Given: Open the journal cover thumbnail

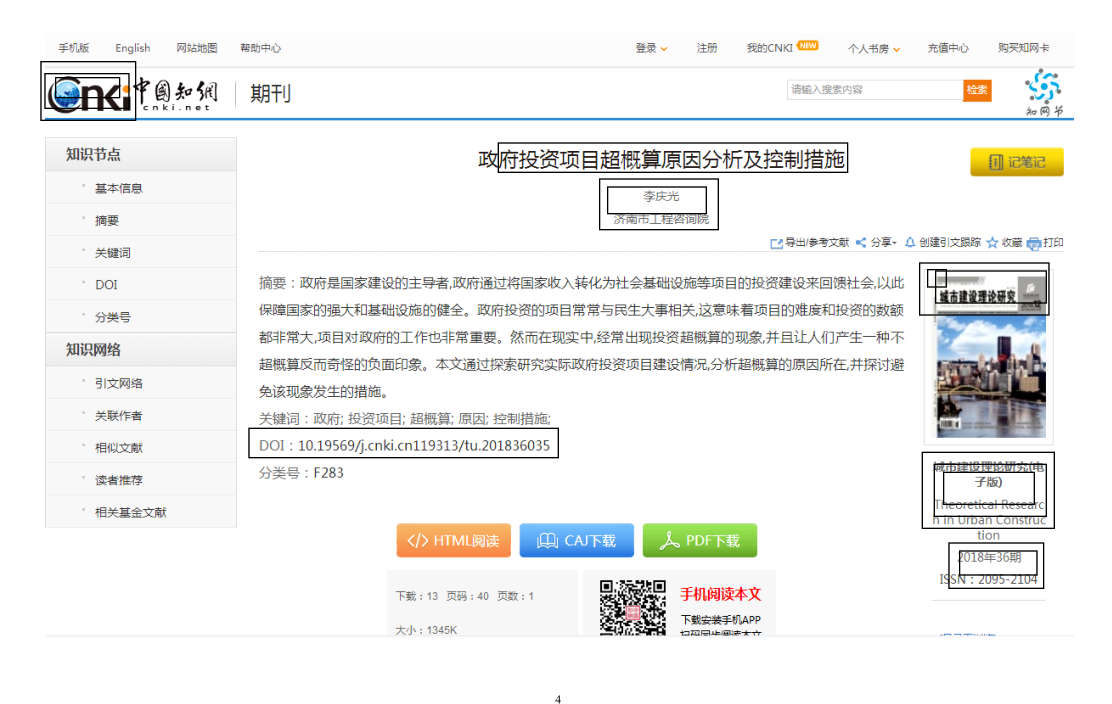Looking at the screenshot, I should (988, 360).
